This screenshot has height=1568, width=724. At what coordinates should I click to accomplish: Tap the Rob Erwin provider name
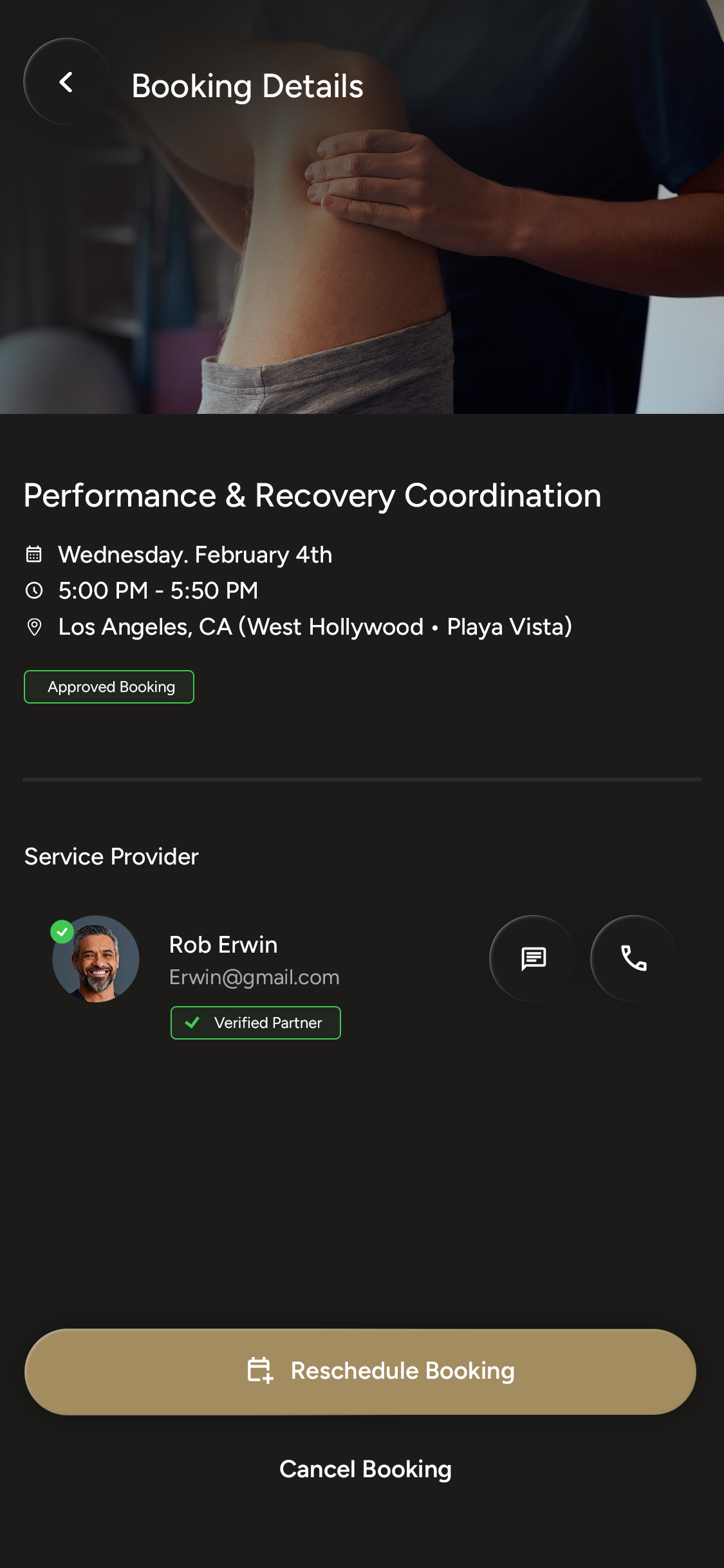(223, 944)
